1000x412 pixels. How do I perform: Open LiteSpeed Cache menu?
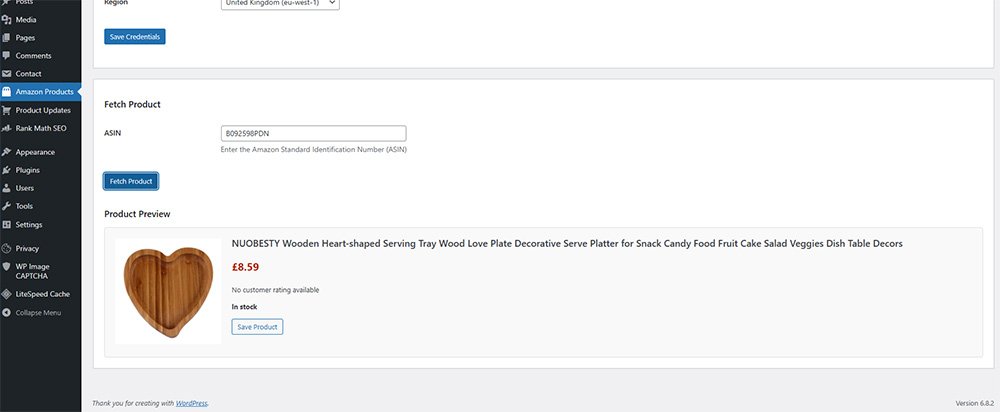[42, 294]
